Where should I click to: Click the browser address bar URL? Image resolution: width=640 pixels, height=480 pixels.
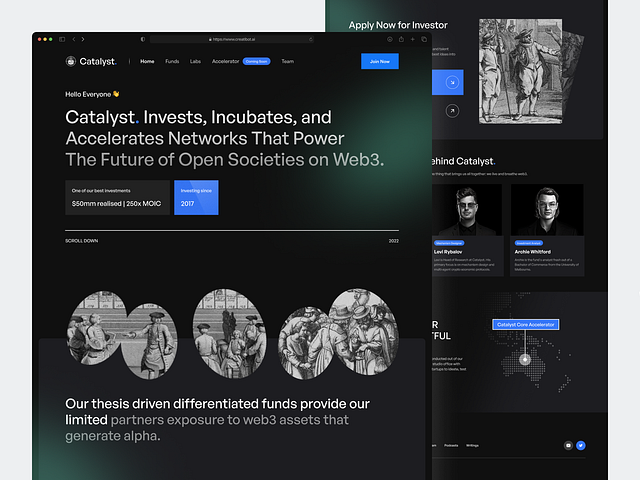click(232, 39)
